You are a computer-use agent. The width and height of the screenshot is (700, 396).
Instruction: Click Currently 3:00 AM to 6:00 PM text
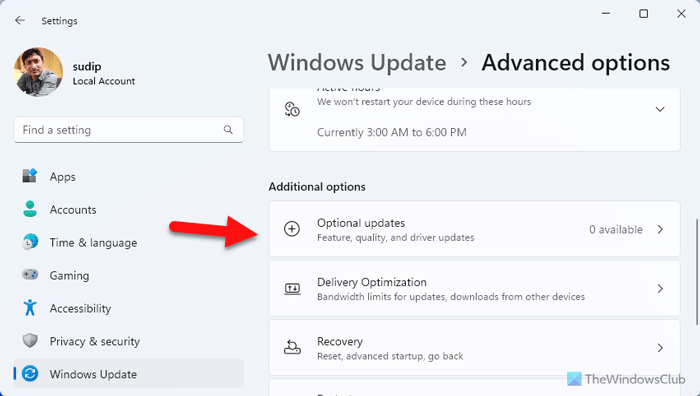[392, 133]
